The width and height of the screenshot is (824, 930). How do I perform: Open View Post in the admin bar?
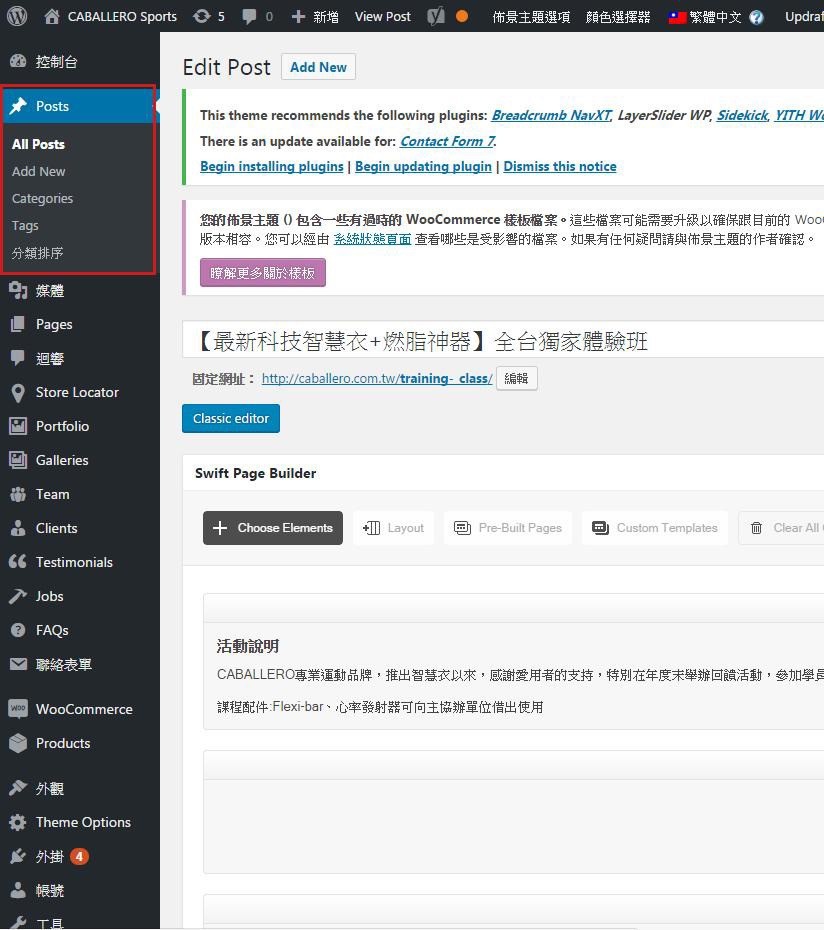click(x=383, y=17)
